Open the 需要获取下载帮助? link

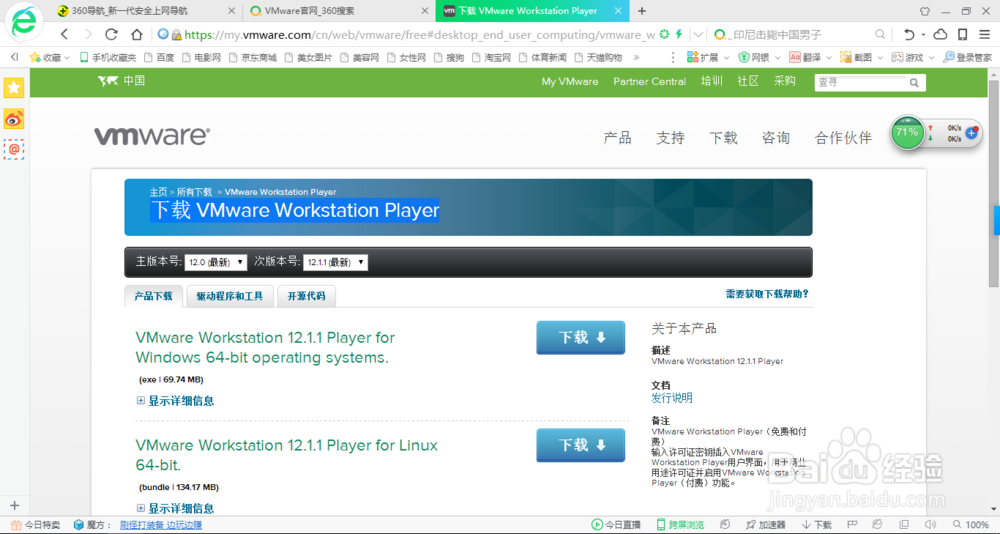tap(767, 294)
